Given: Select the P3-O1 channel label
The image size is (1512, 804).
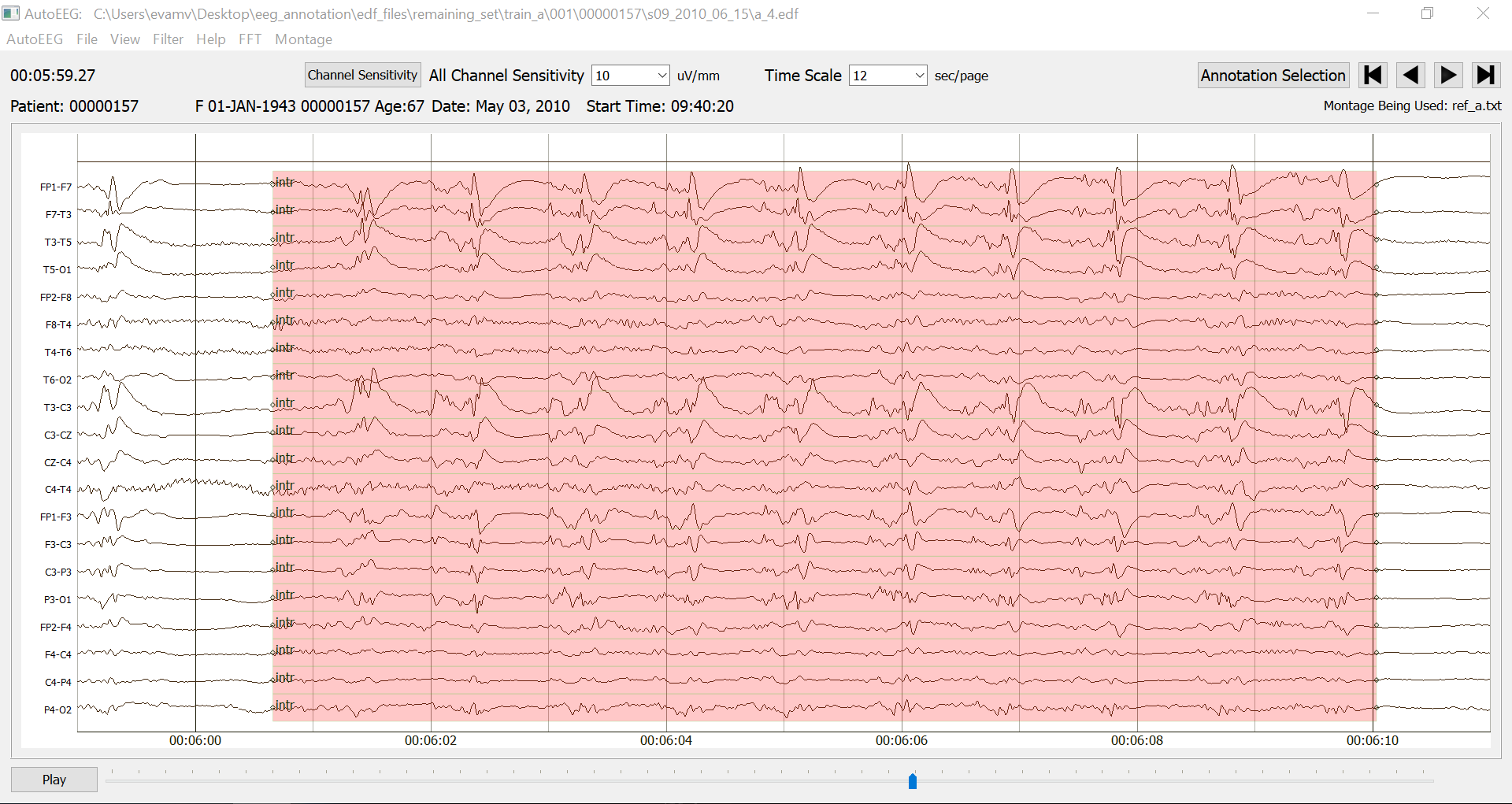Looking at the screenshot, I should pyautogui.click(x=57, y=600).
